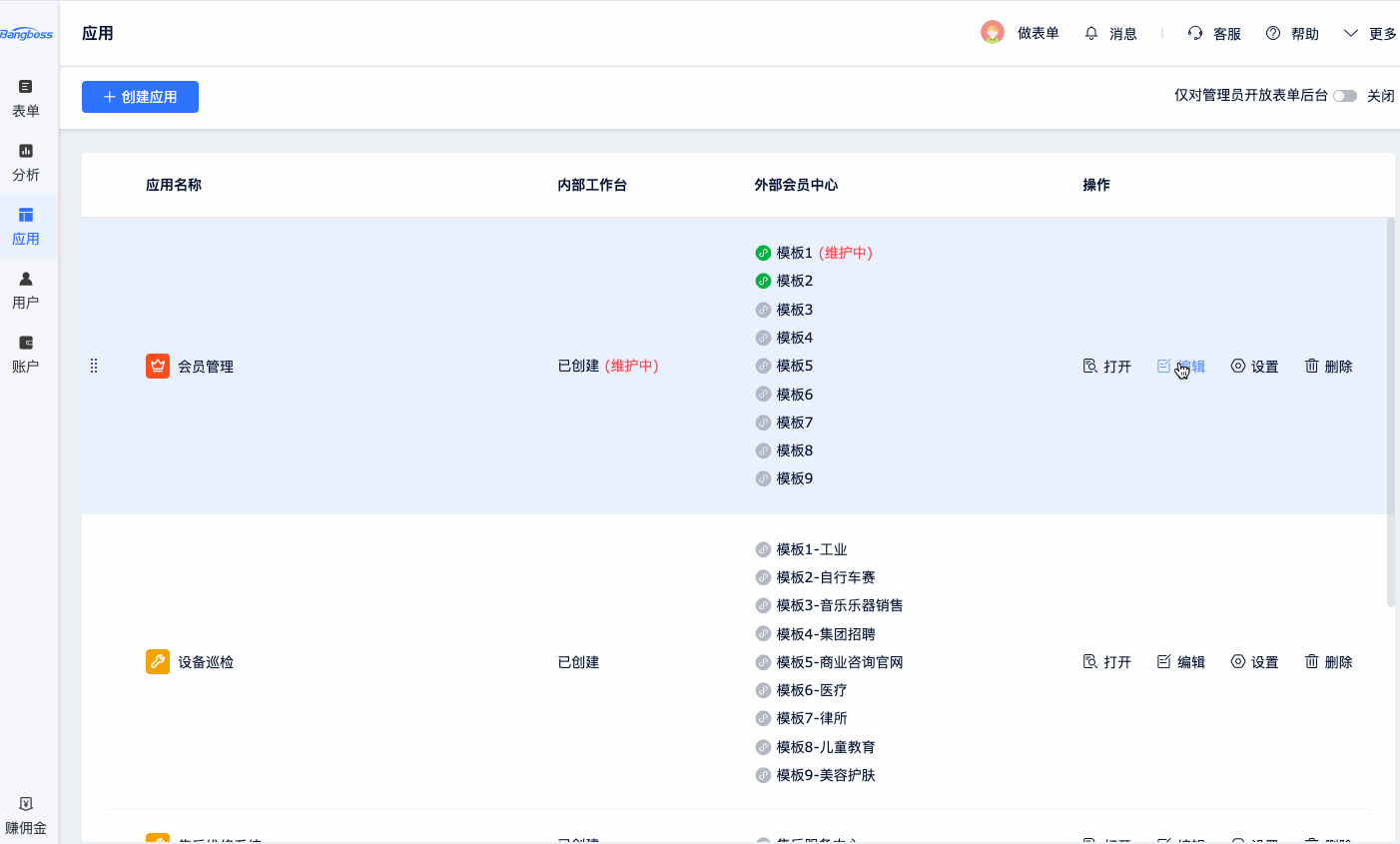Click 打开 for 会员管理 app
The height and width of the screenshot is (844, 1400).
point(1107,367)
